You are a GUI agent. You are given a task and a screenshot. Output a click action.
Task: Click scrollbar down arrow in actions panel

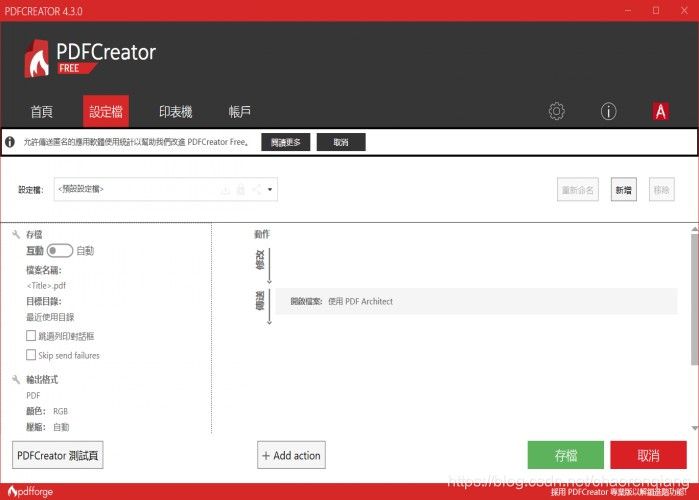click(x=695, y=428)
